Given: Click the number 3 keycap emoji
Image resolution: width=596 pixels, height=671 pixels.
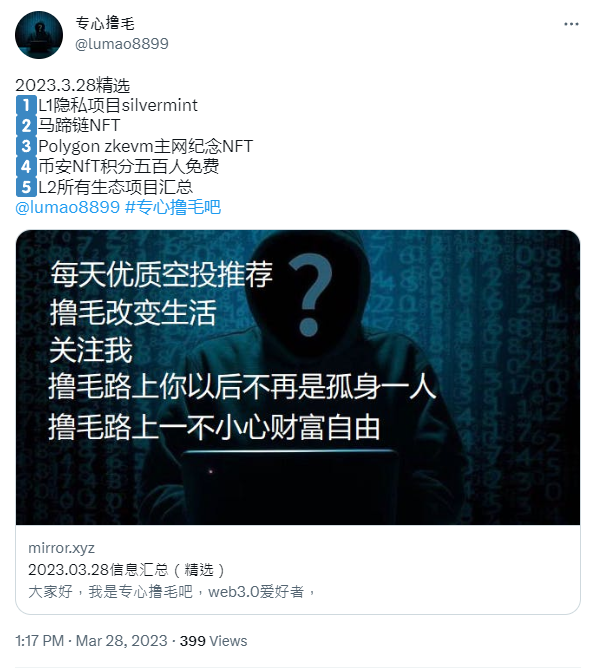Looking at the screenshot, I should click(x=26, y=146).
